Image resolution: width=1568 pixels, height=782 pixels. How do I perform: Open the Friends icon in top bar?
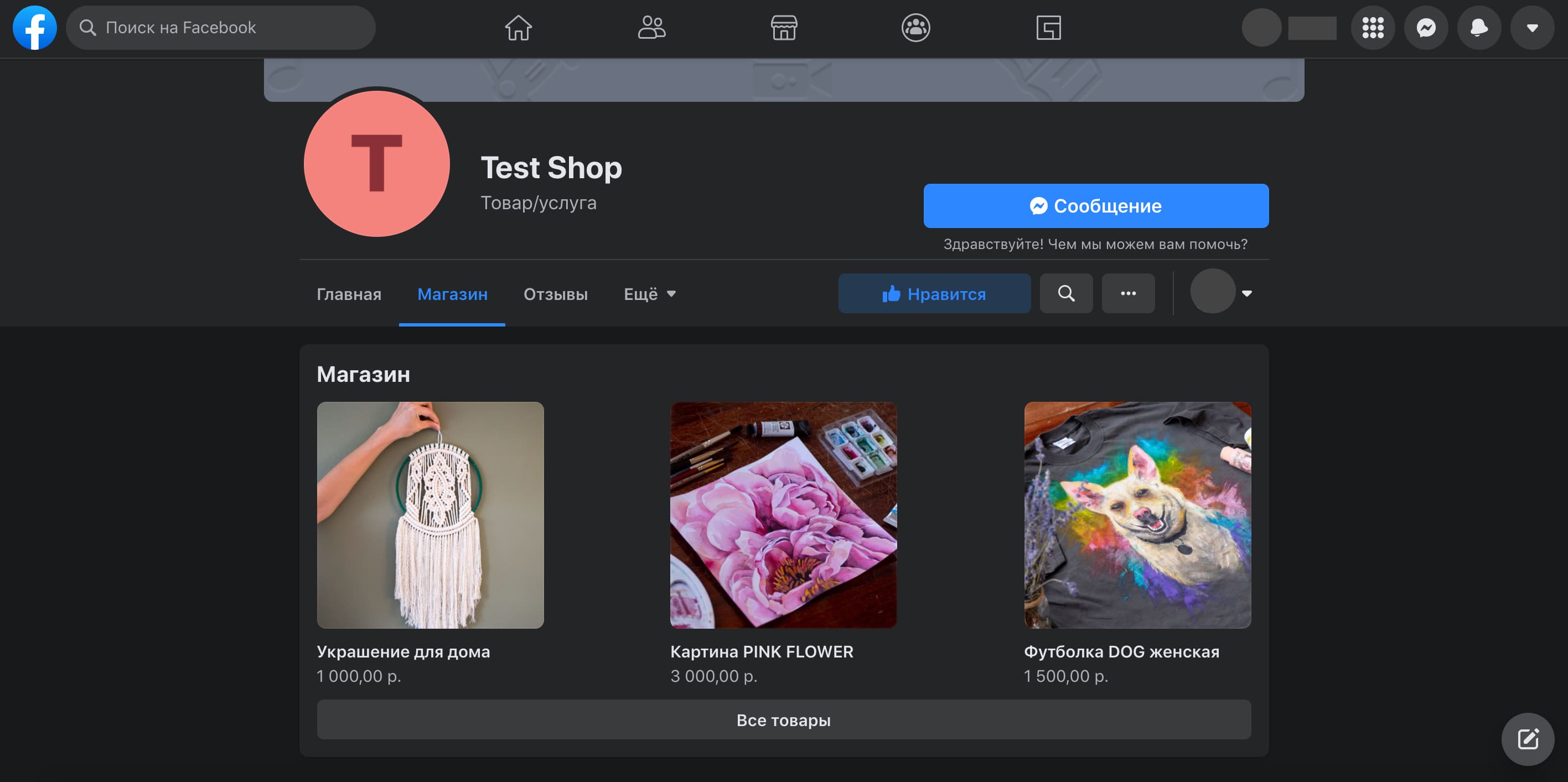(651, 27)
